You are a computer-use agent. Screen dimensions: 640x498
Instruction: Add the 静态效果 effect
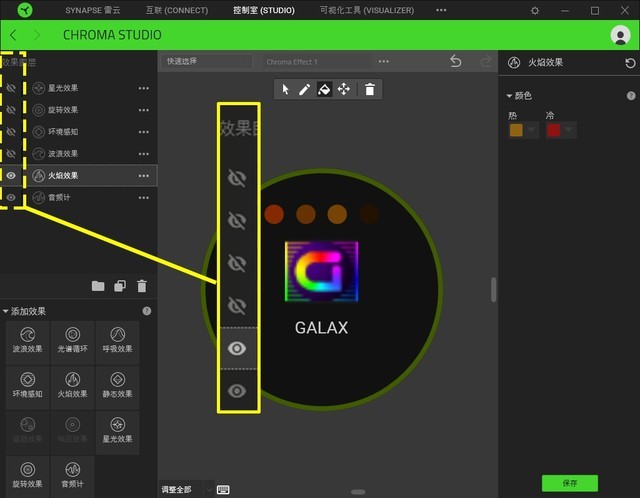tap(118, 387)
